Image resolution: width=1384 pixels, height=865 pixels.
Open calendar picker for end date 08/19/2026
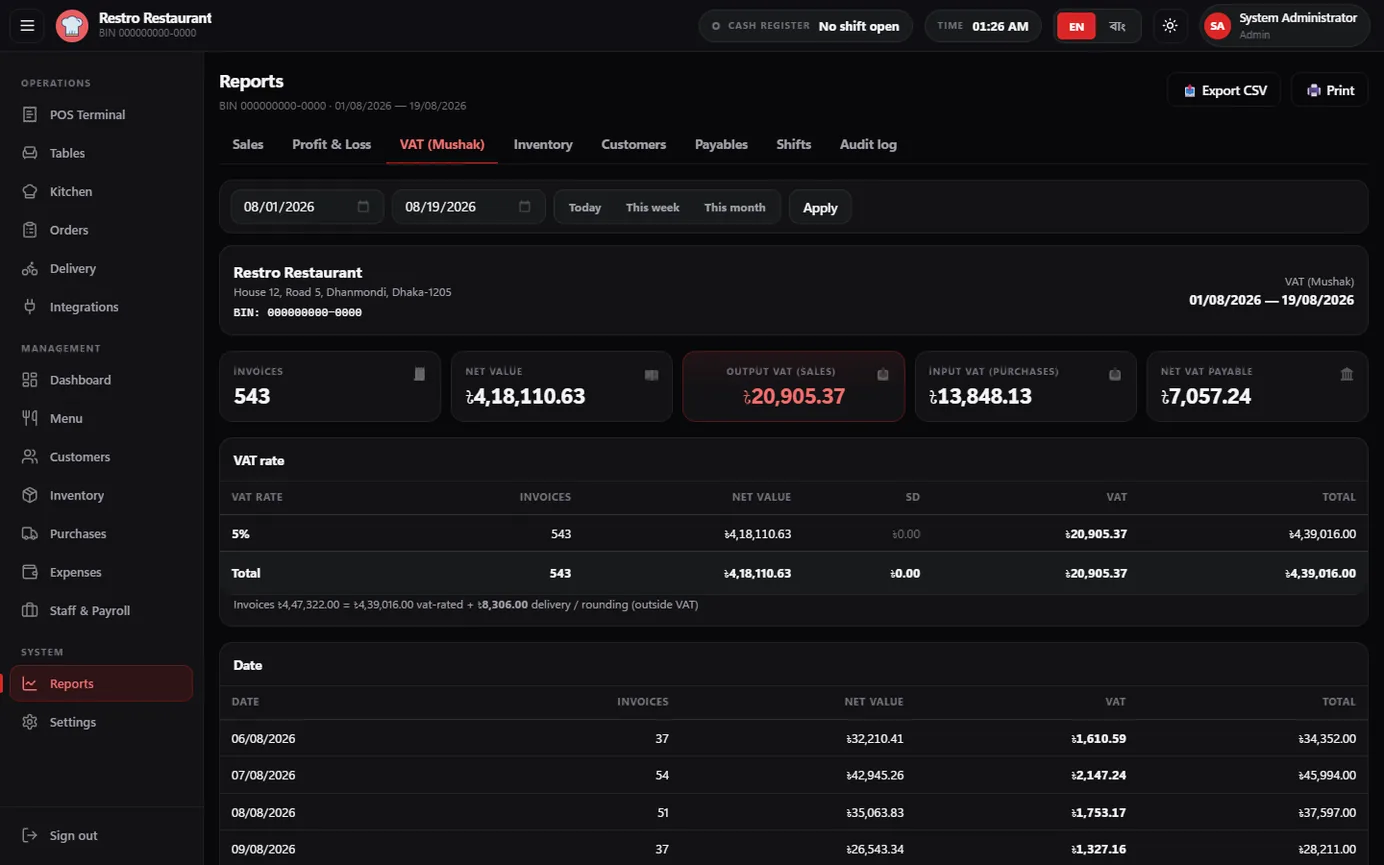pyautogui.click(x=525, y=207)
